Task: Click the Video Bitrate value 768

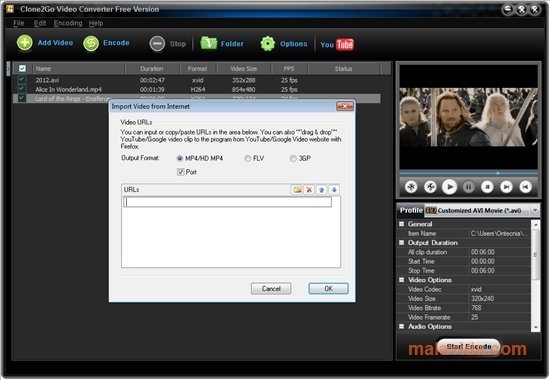Action: (x=476, y=308)
